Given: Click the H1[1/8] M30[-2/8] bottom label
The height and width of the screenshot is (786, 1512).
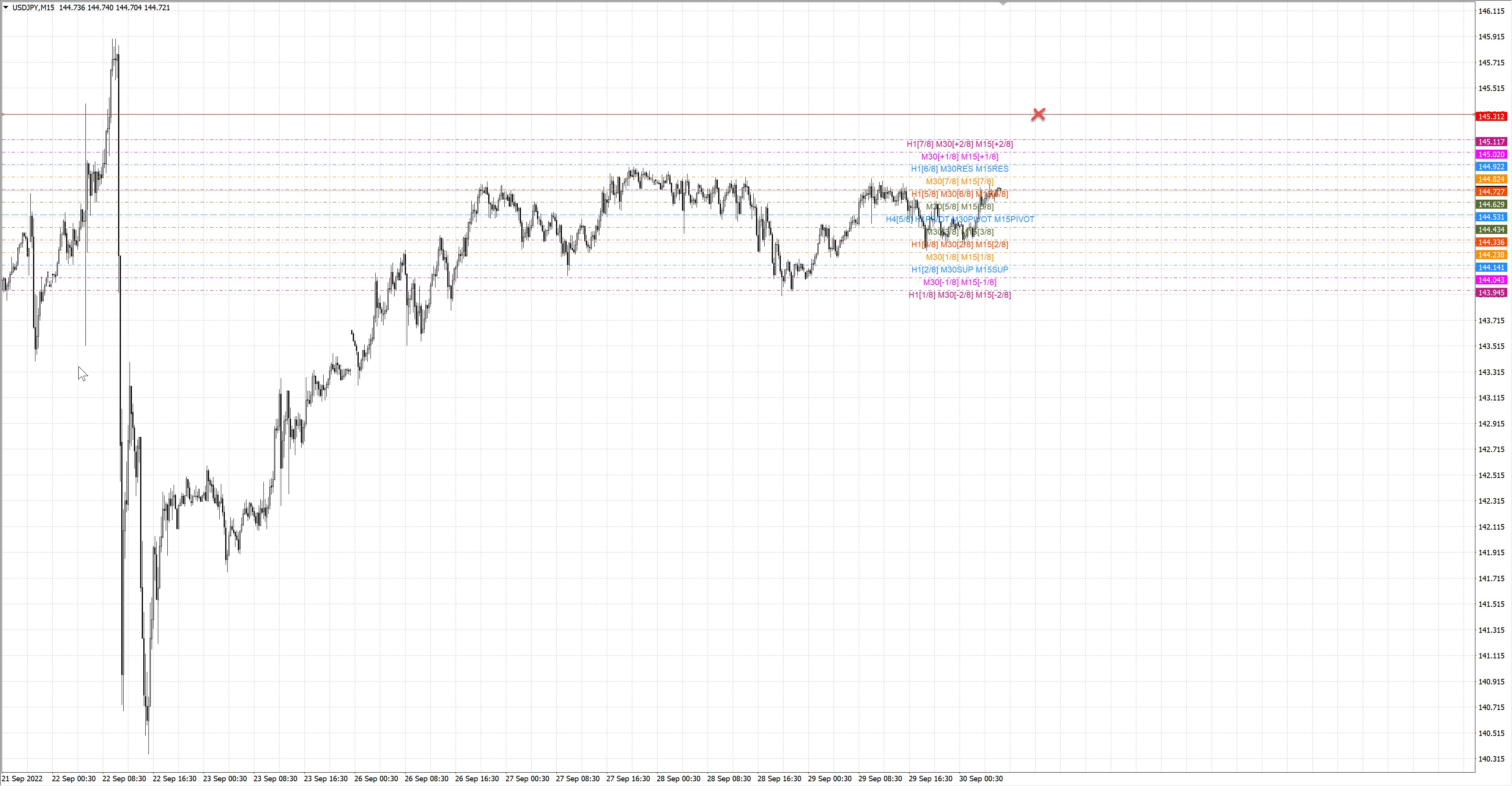Looking at the screenshot, I should (x=959, y=295).
